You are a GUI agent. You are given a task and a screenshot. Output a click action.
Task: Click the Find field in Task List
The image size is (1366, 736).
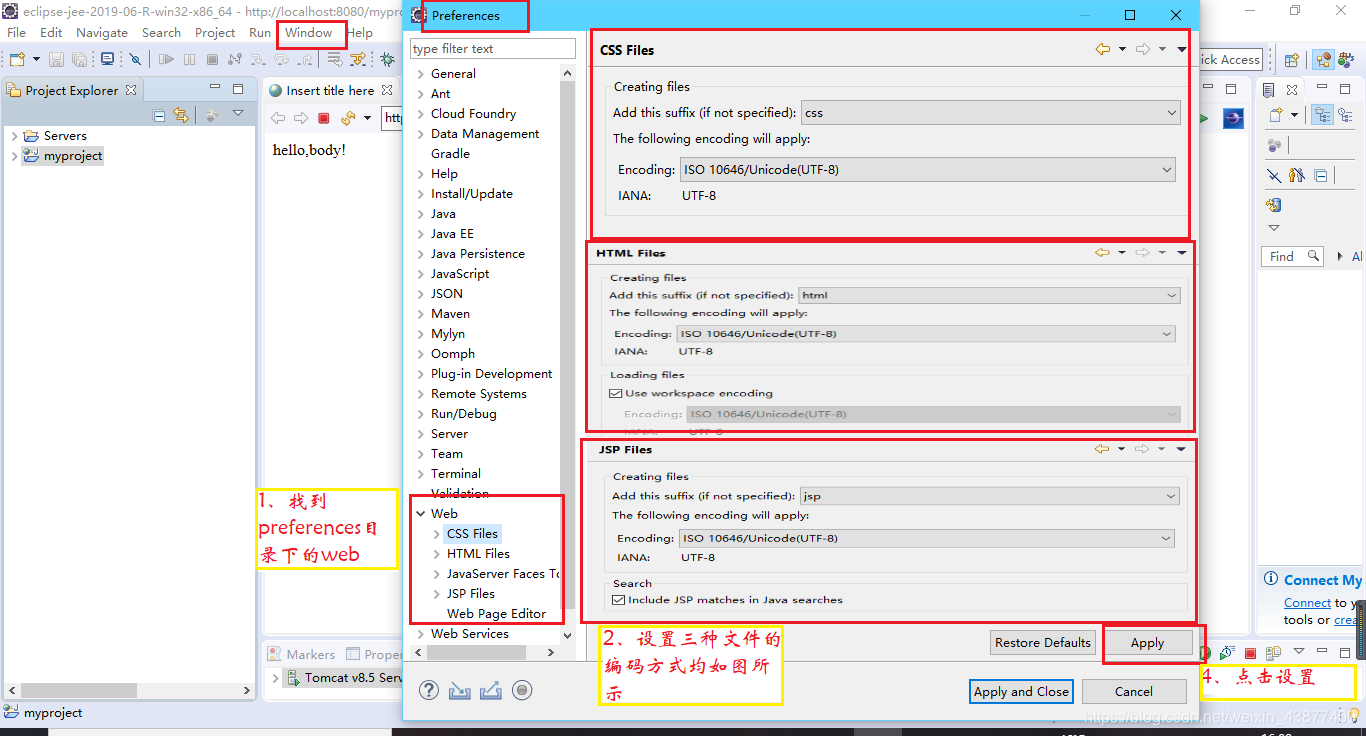tap(1292, 257)
